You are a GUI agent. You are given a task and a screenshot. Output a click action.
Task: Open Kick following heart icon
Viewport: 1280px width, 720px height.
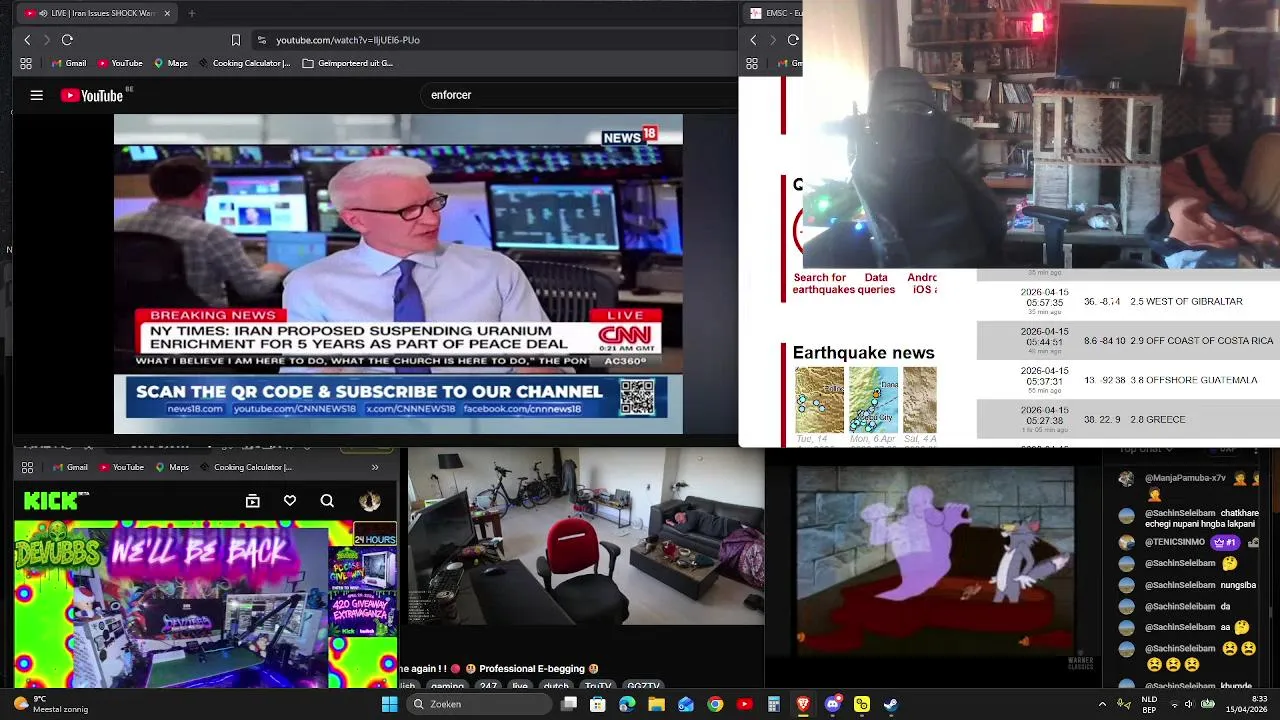click(290, 501)
